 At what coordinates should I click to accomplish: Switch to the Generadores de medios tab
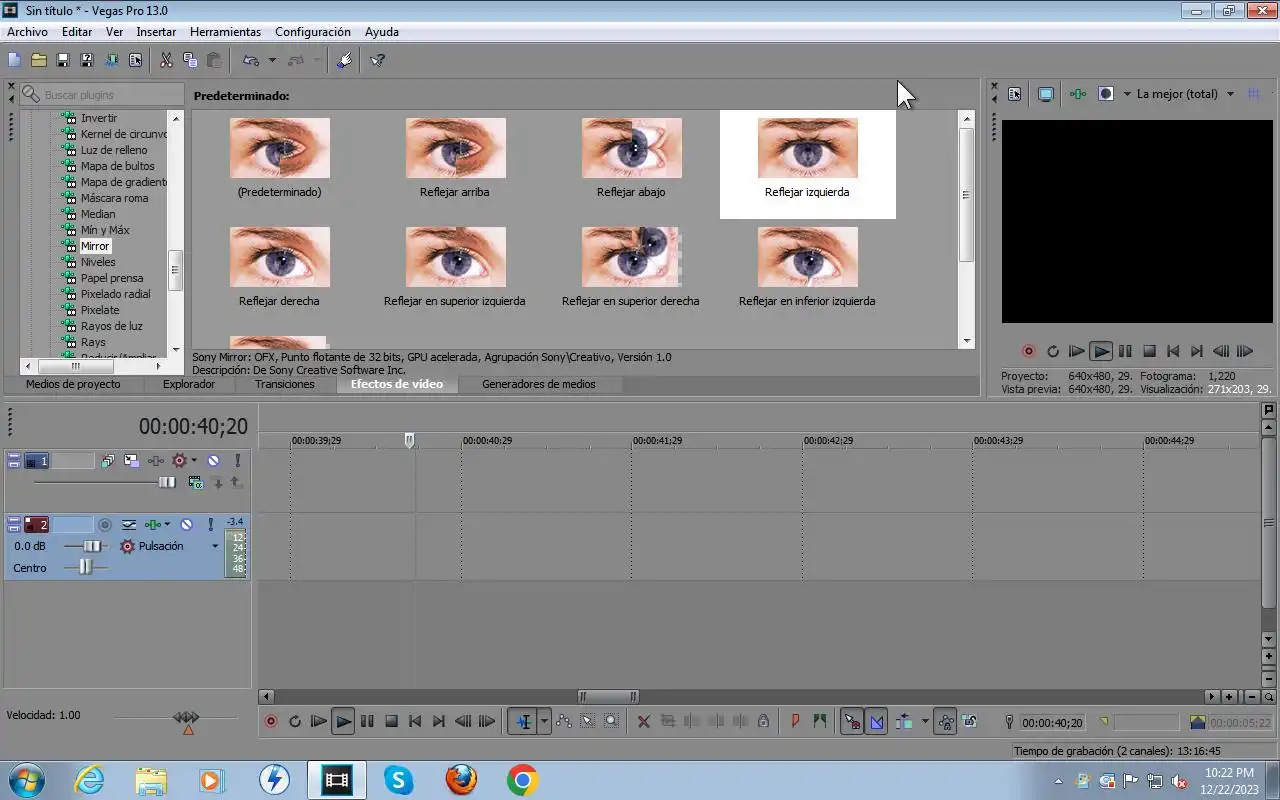539,384
